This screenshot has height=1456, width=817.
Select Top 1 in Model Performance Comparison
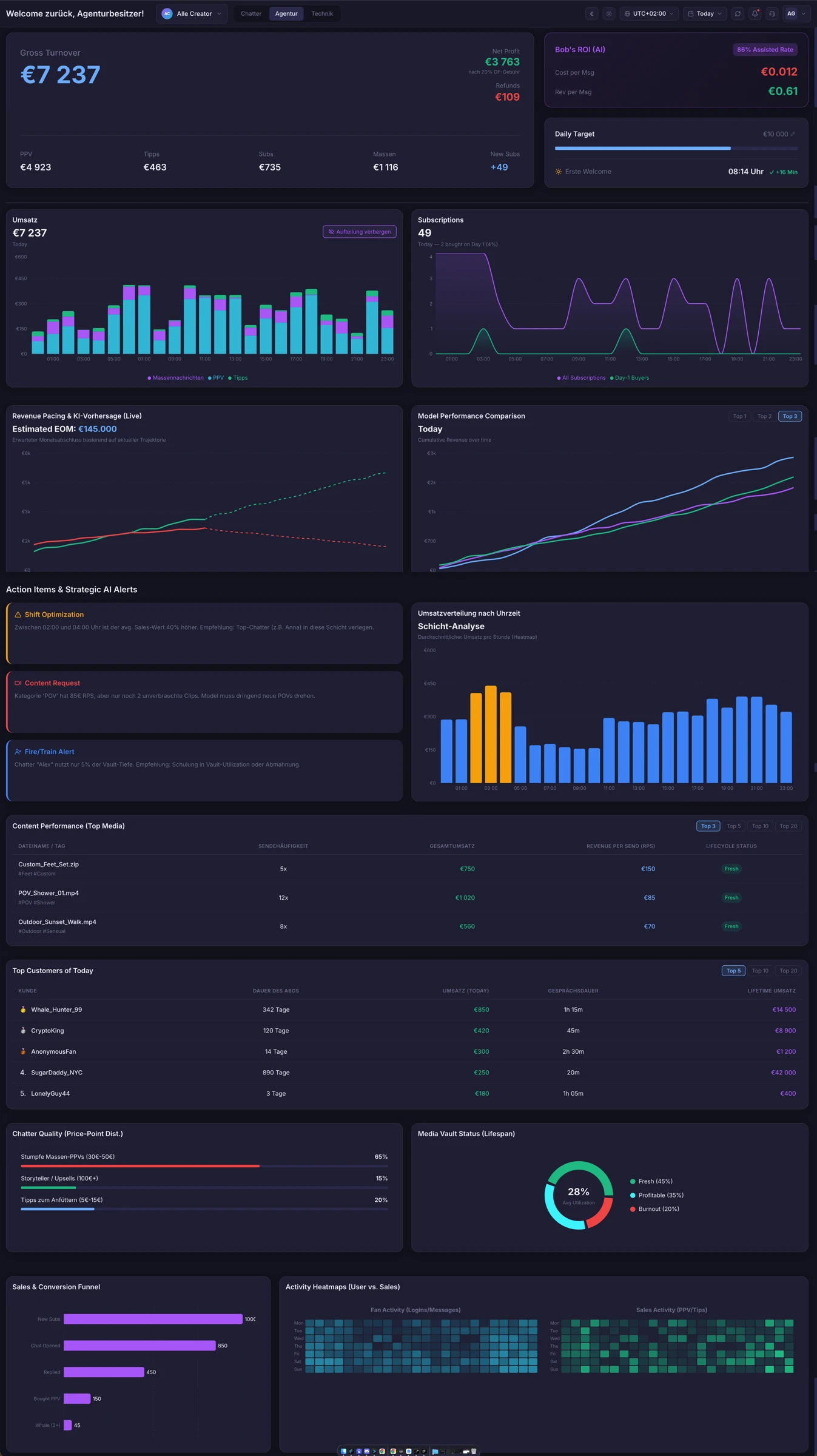tap(739, 416)
